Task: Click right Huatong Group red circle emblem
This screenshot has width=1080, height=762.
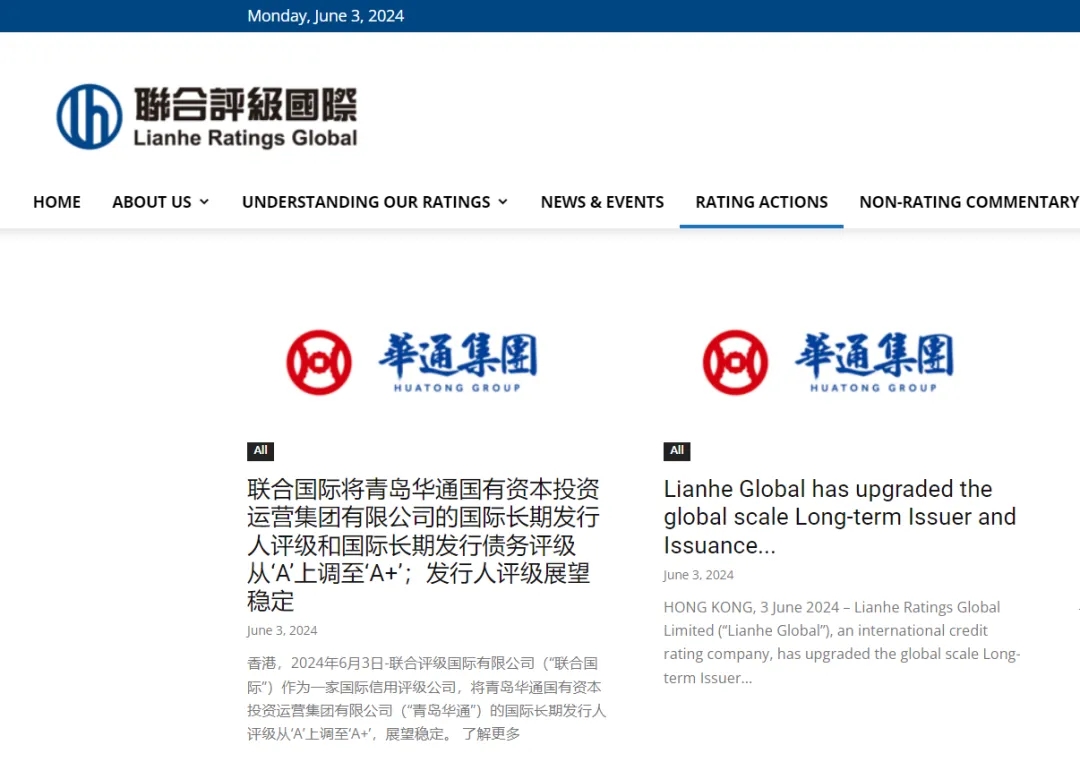Action: pos(735,362)
